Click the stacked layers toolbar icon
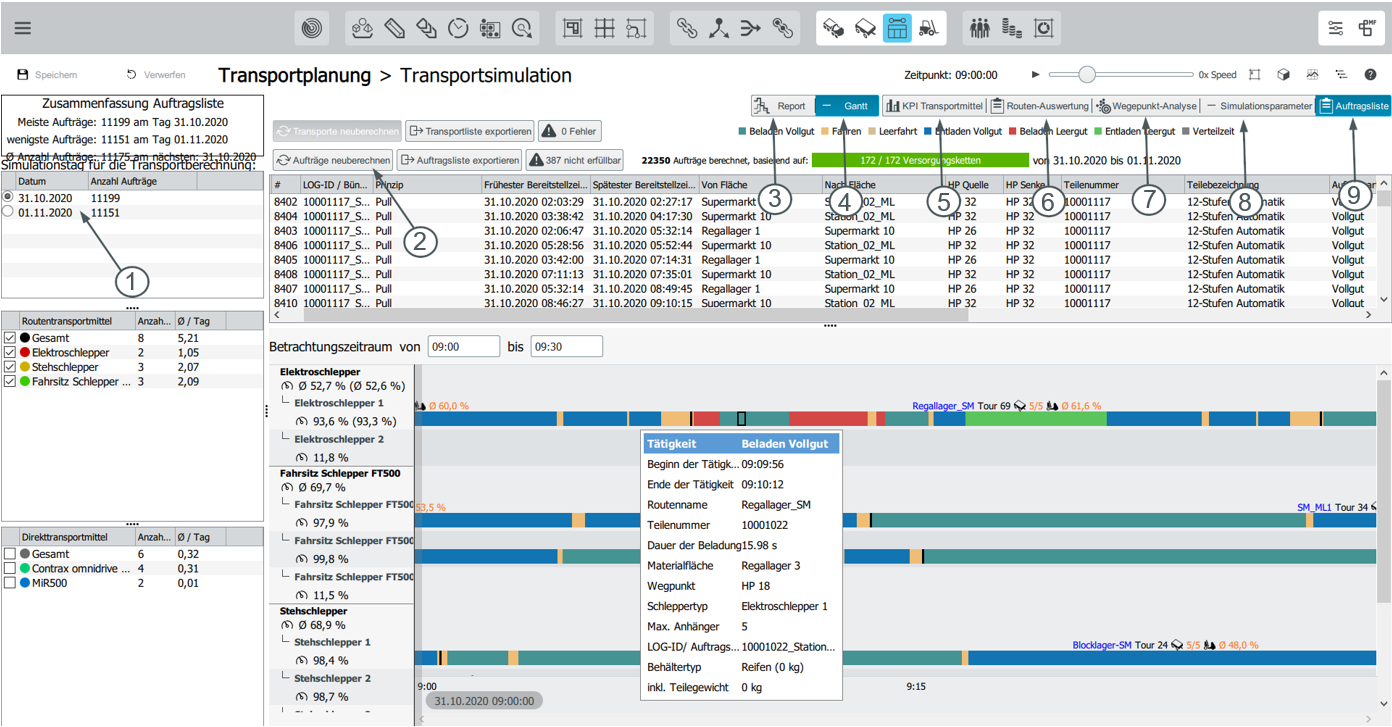The height and width of the screenshot is (727, 1392). click(426, 28)
